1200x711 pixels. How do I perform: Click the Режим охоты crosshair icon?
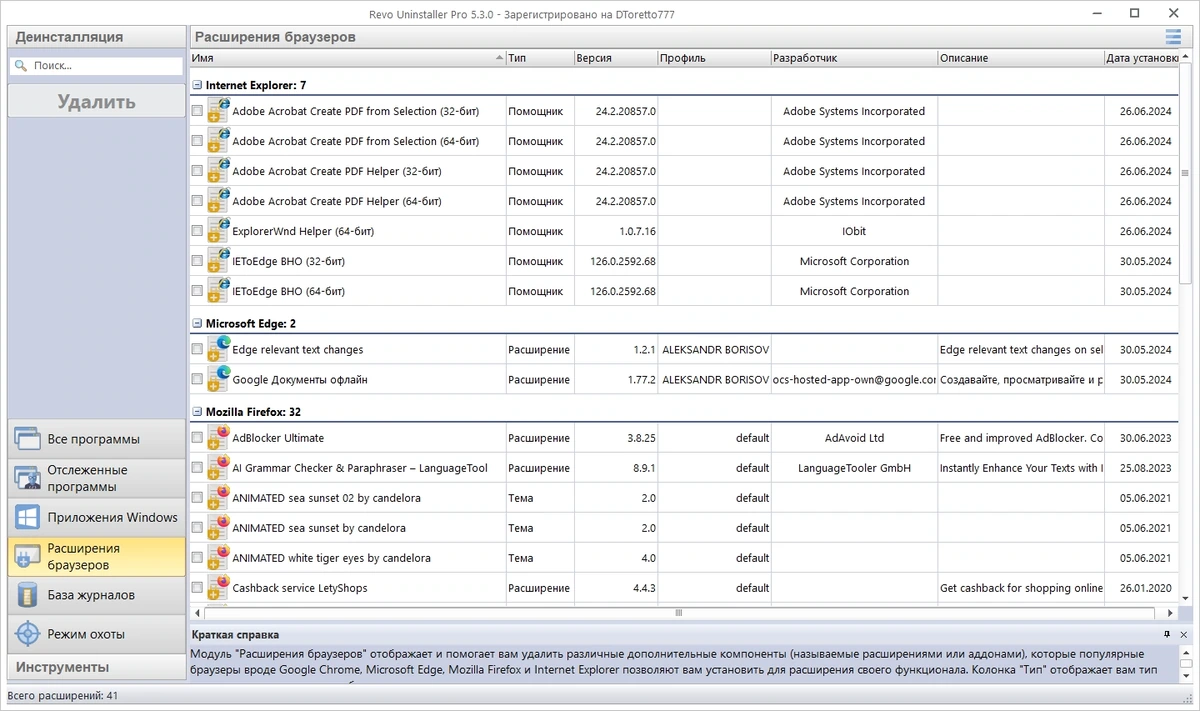[x=27, y=634]
